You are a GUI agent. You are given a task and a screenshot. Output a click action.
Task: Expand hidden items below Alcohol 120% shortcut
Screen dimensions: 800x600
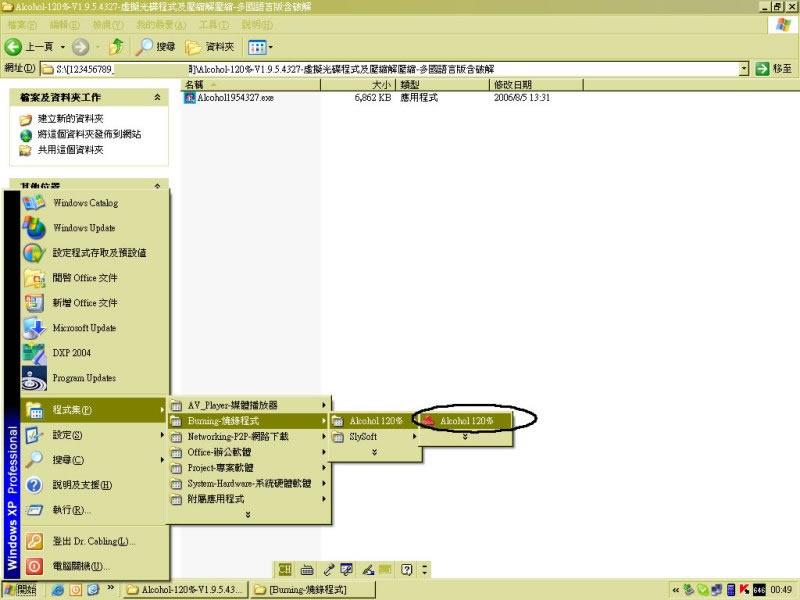465,437
